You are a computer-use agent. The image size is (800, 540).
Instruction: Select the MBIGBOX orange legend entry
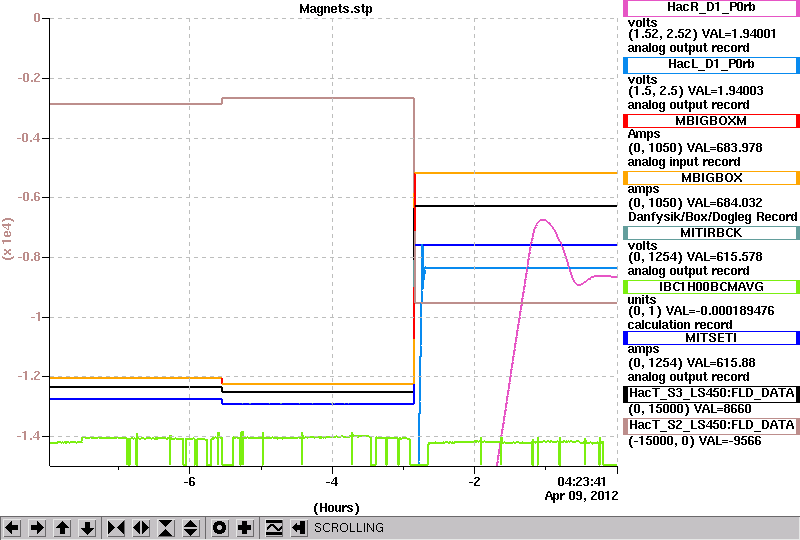(x=711, y=178)
